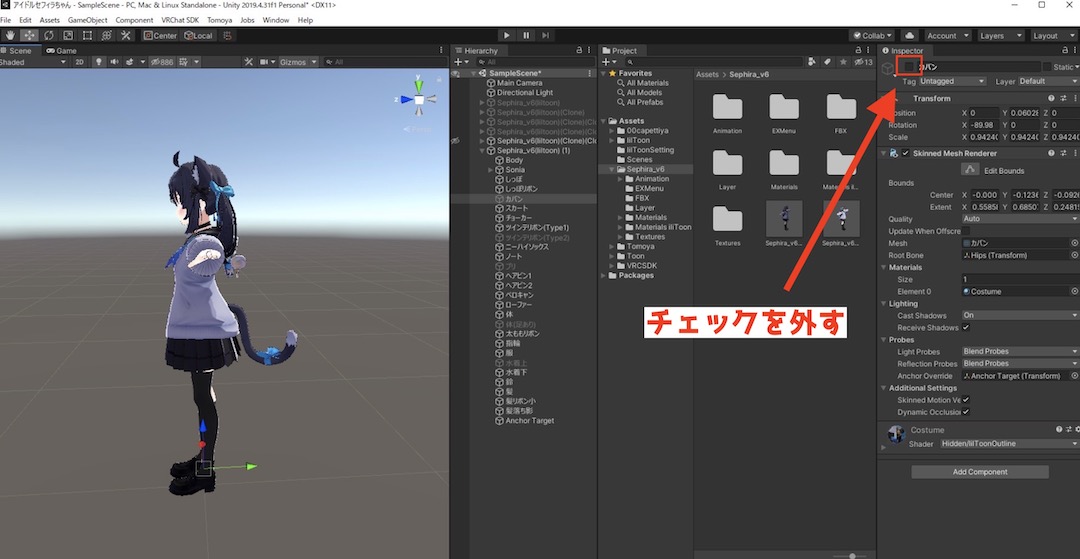Toggle scene audio speaker icon
Screen dimensions: 1080x559
point(114,62)
